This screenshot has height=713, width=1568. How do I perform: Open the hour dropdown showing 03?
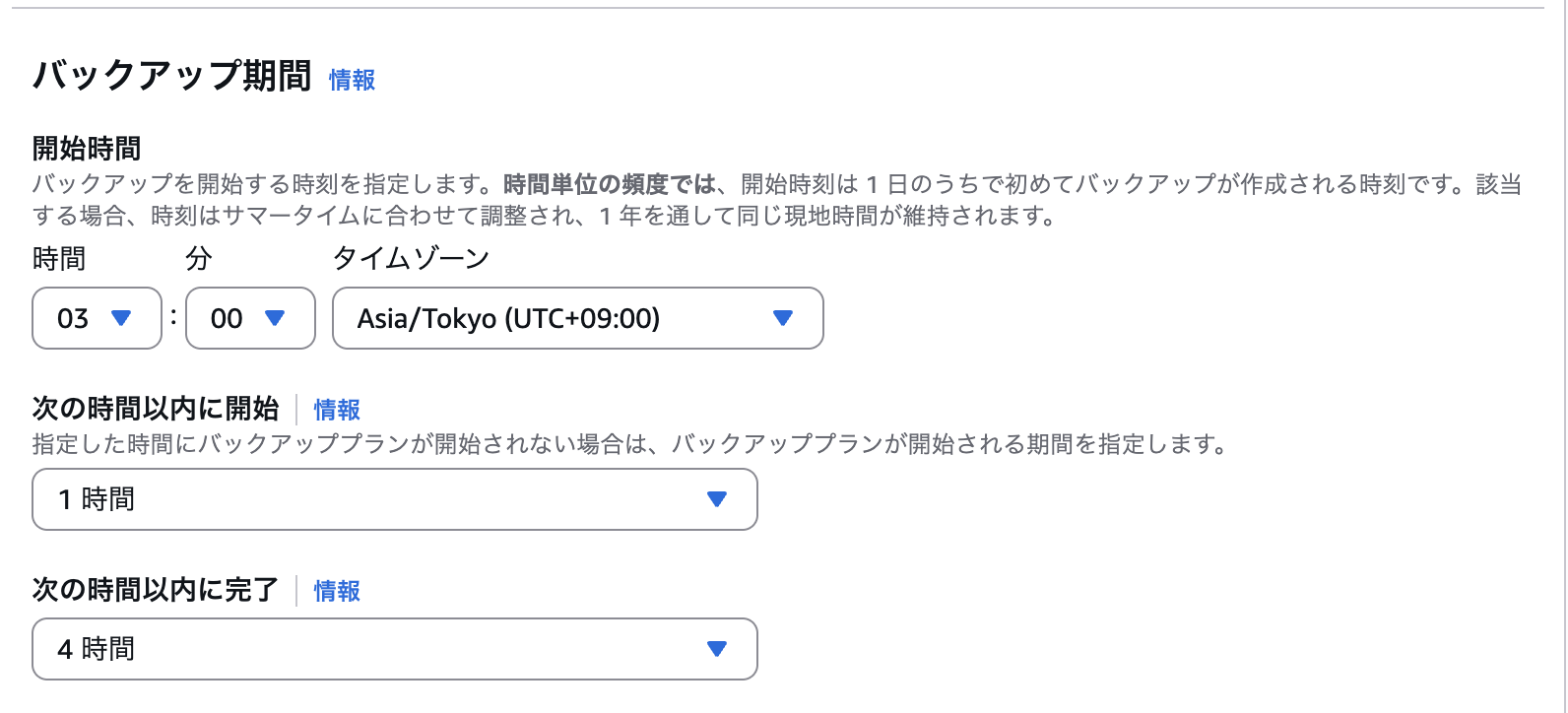[x=96, y=318]
